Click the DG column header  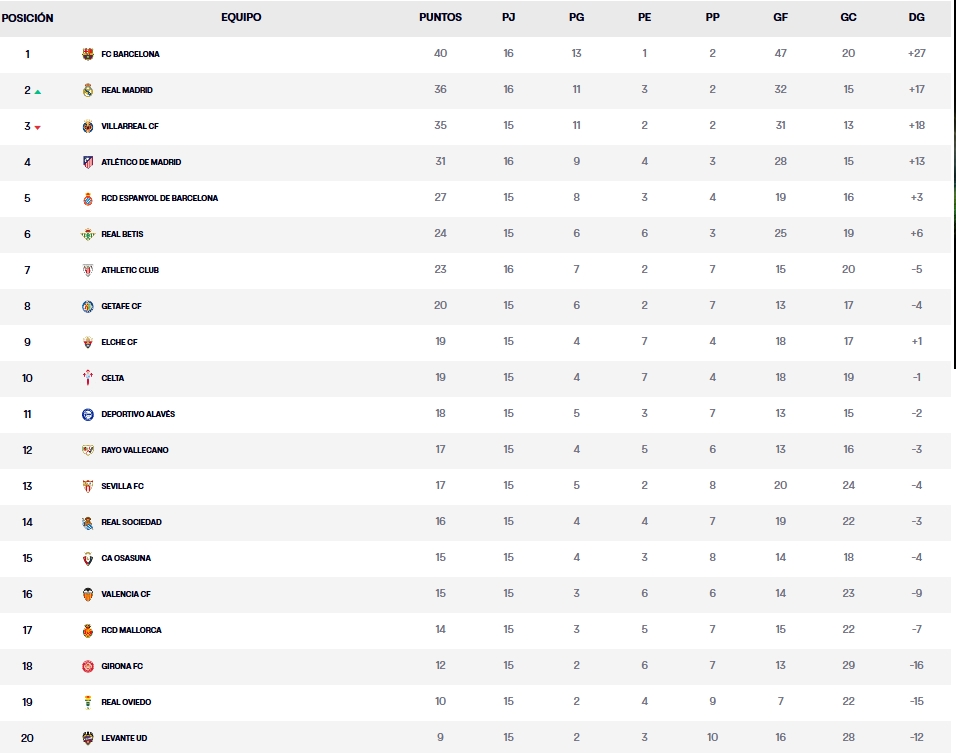pyautogui.click(x=916, y=17)
